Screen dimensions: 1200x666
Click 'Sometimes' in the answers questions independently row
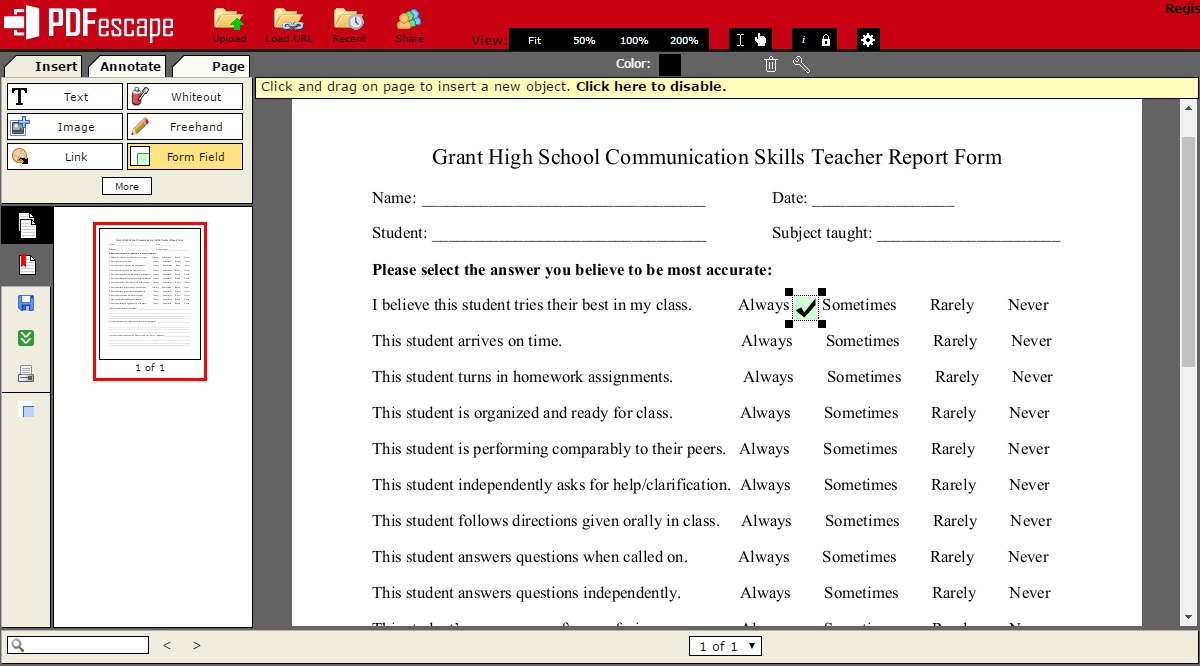(861, 593)
